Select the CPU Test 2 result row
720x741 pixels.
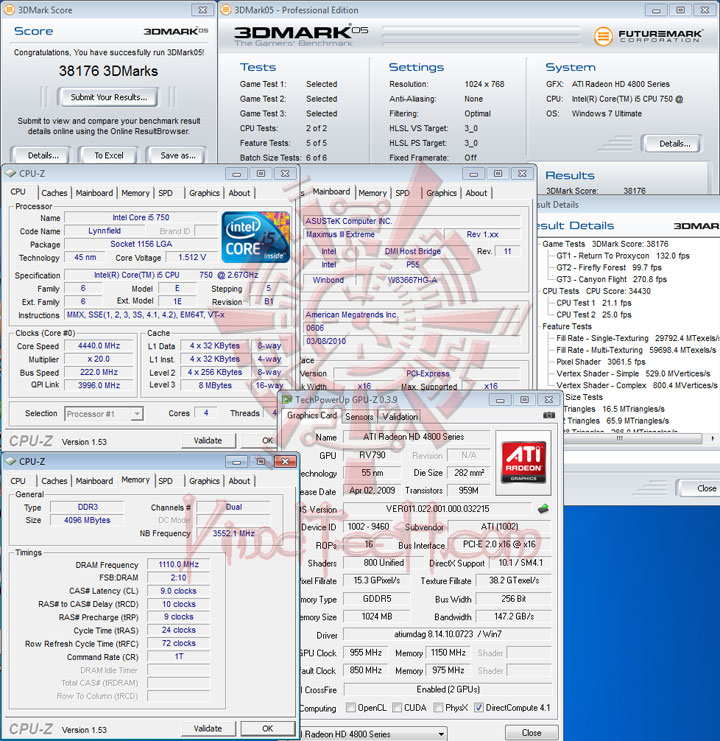point(594,315)
